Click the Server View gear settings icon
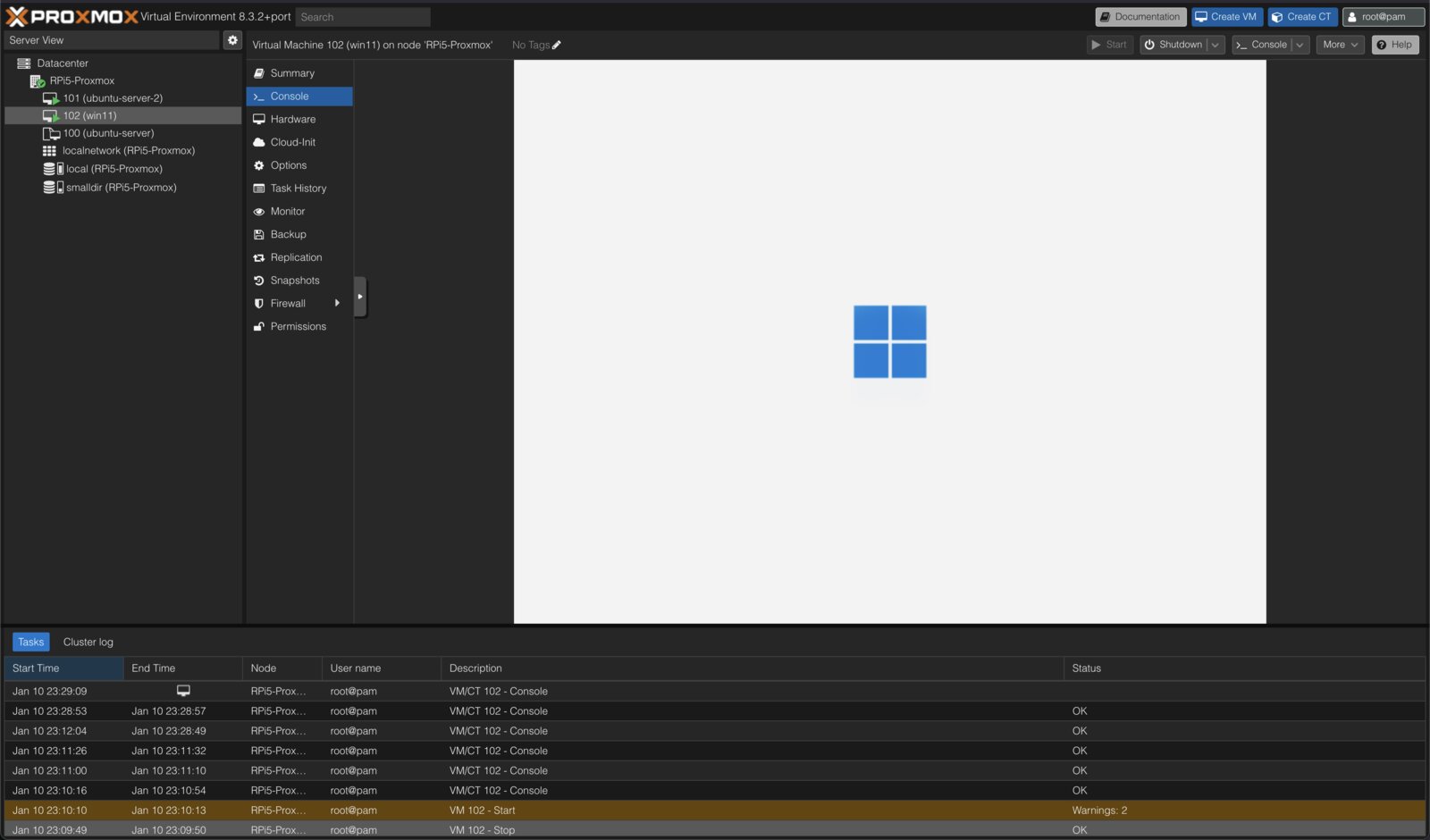The image size is (1430, 840). (x=232, y=40)
